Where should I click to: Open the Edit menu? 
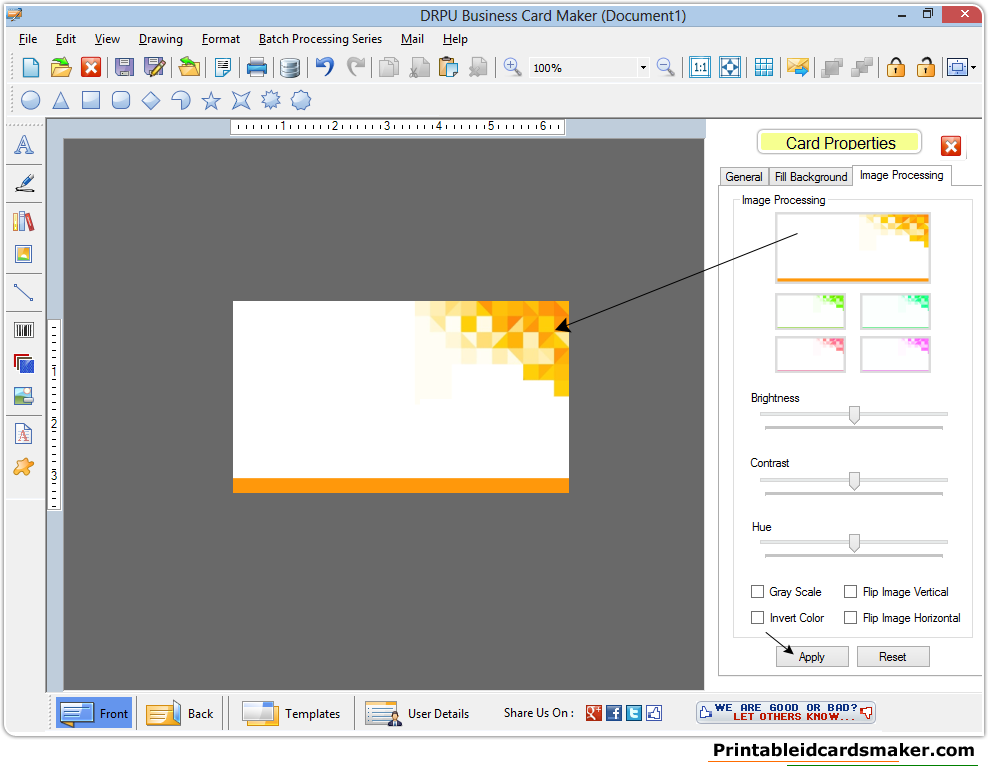point(66,39)
